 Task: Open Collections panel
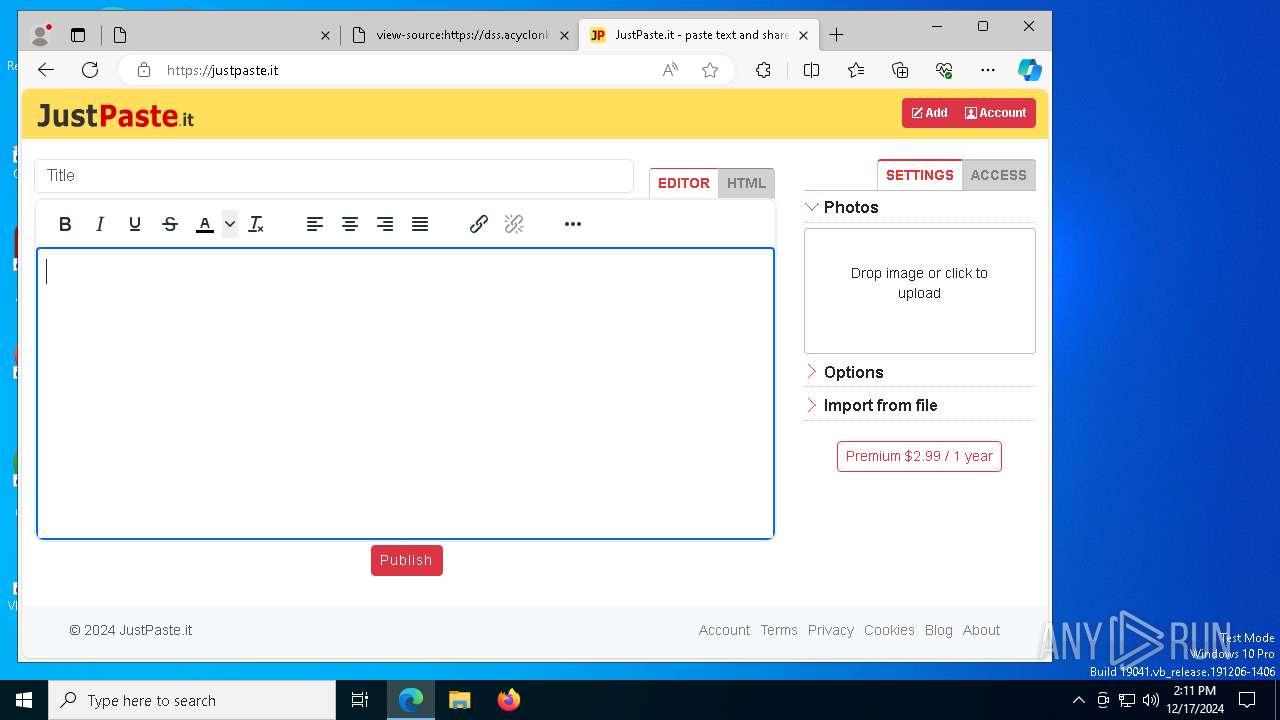tap(900, 70)
